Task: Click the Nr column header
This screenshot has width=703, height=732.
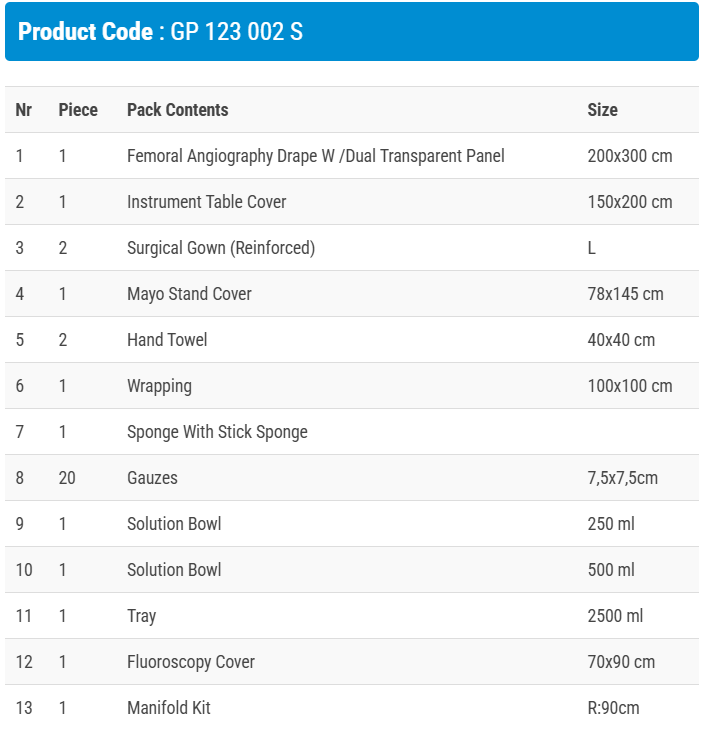Action: coord(24,110)
